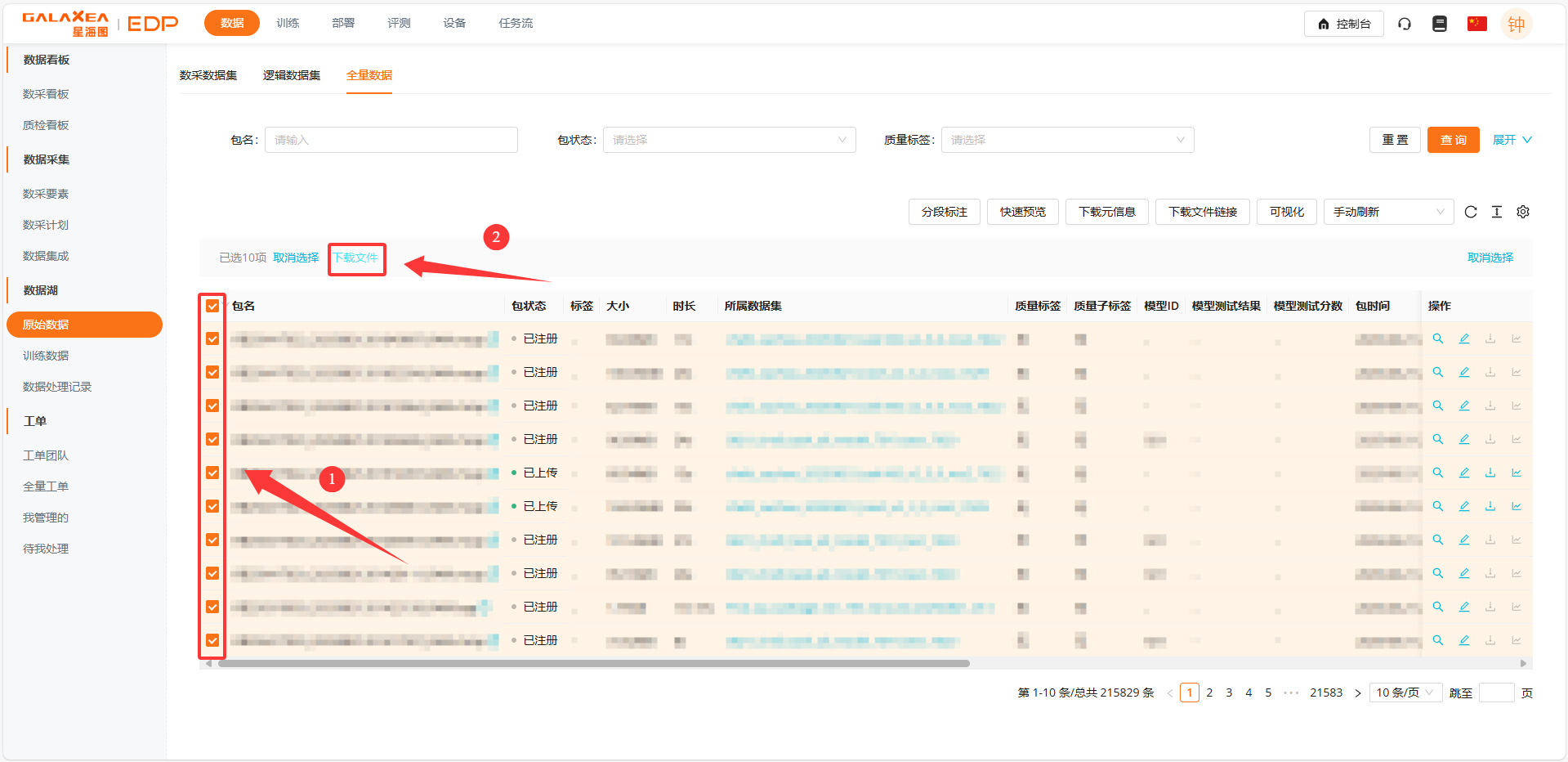
Task: Switch to the 逻辑数据集 tab
Action: pos(292,75)
